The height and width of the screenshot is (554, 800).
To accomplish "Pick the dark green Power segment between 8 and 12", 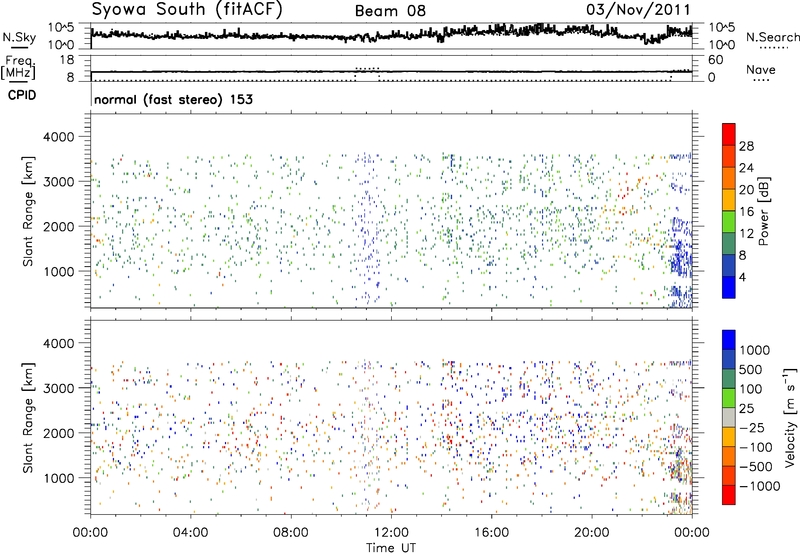I will pos(729,244).
